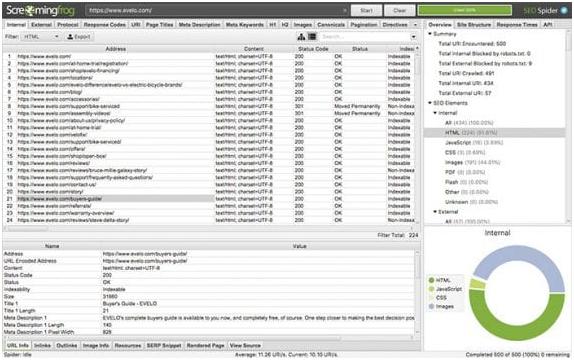574x360 pixels.
Task: Click the HTML legend color dot
Action: (x=431, y=280)
